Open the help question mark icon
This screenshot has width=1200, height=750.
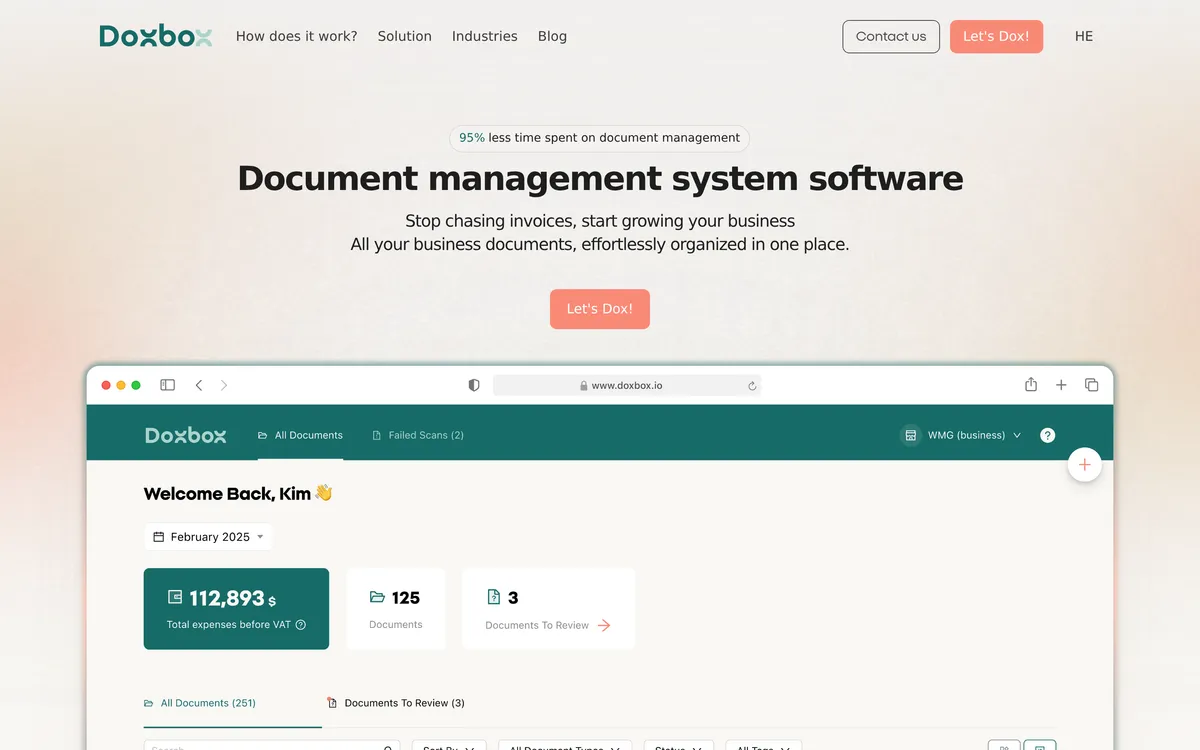[1047, 435]
